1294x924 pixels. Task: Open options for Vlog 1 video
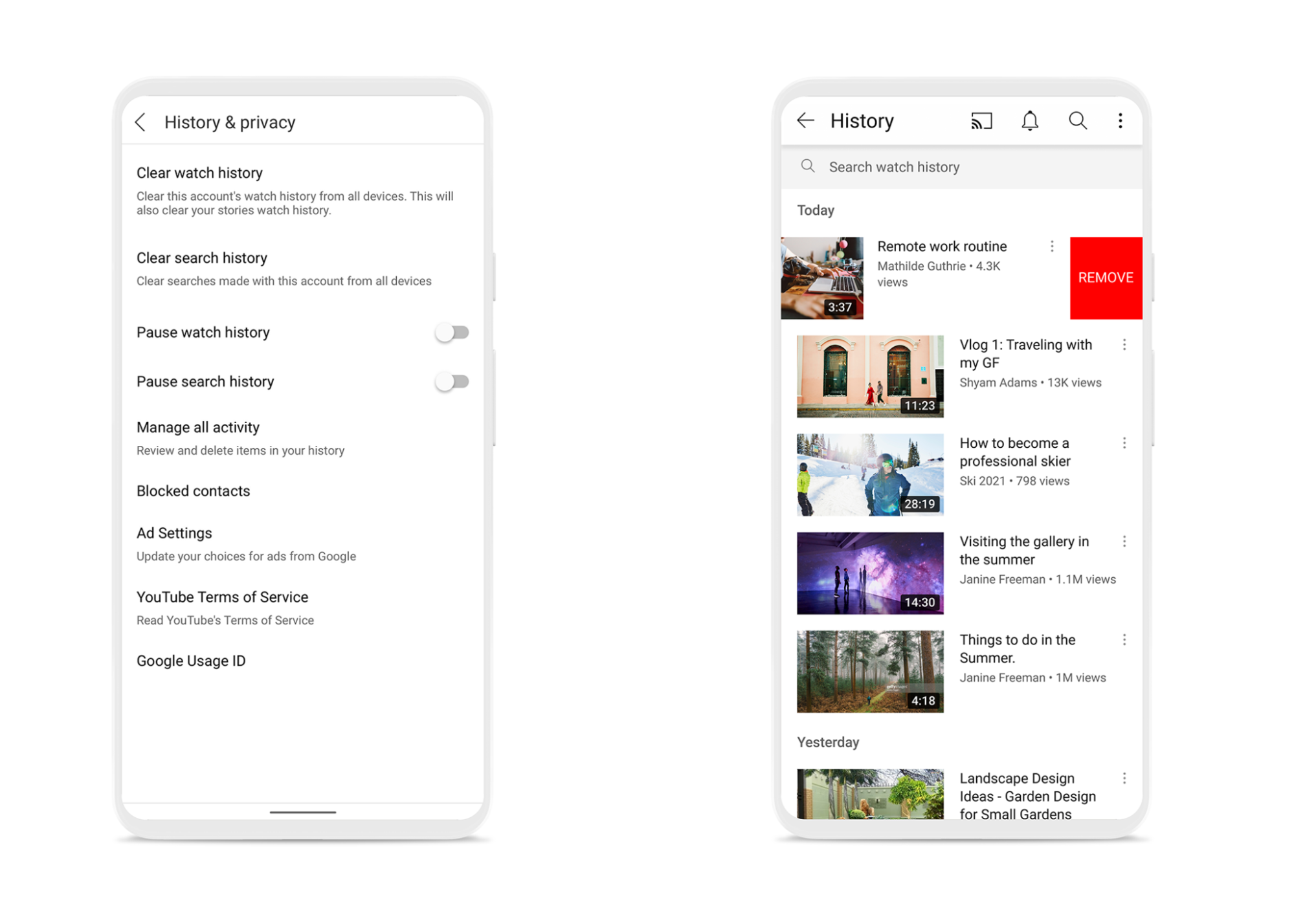(x=1124, y=345)
